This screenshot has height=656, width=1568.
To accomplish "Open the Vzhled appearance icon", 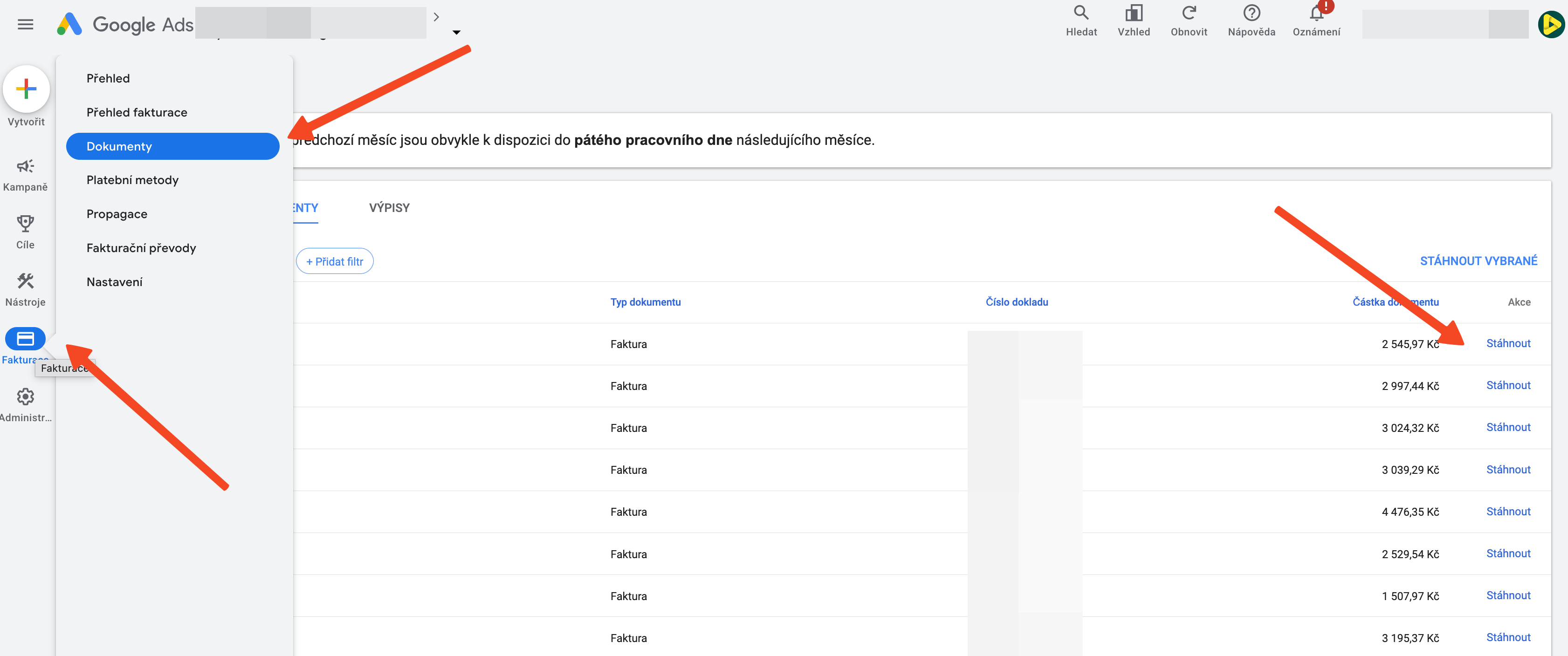I will tap(1134, 13).
